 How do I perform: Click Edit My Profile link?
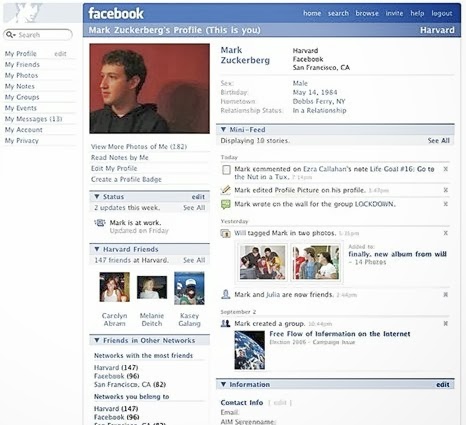point(114,168)
